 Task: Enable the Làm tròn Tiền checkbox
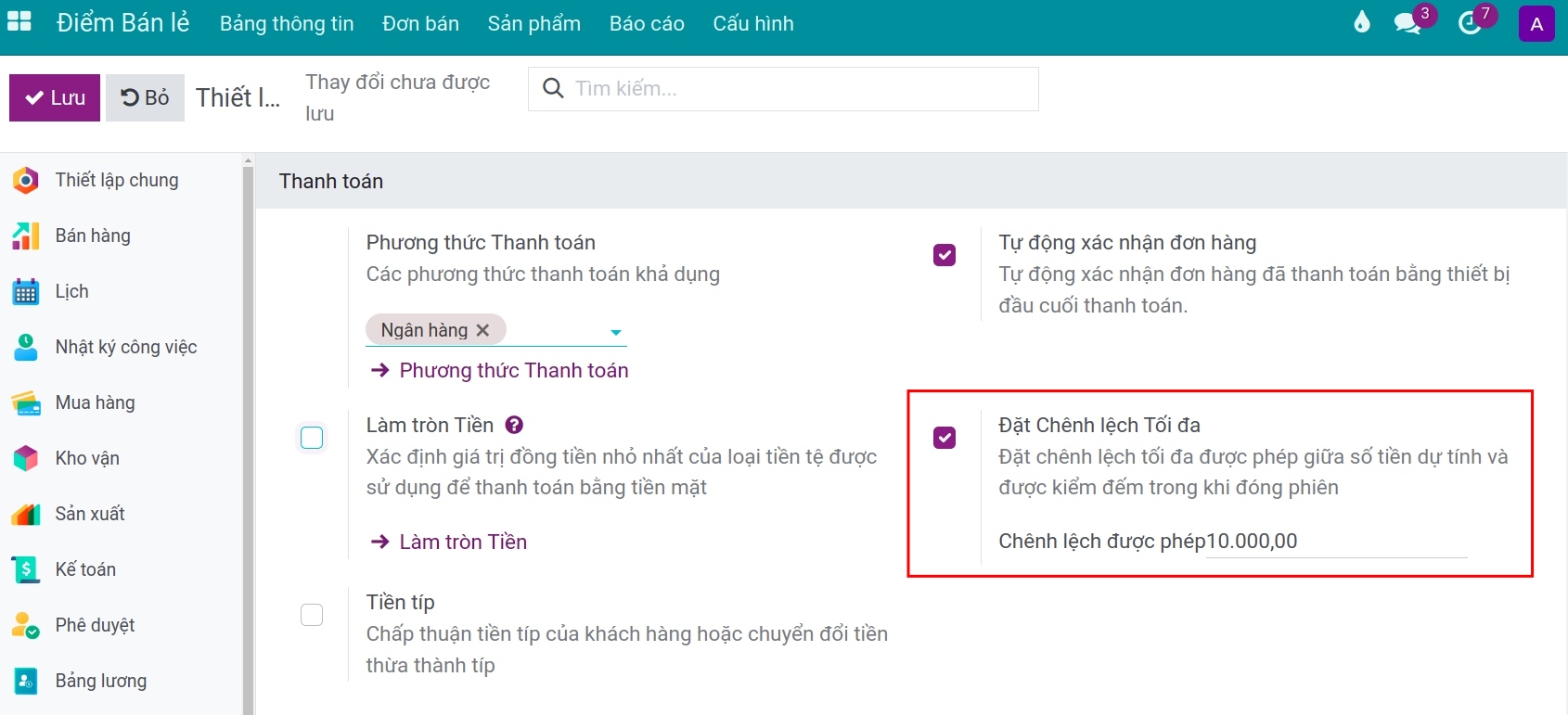coord(312,438)
